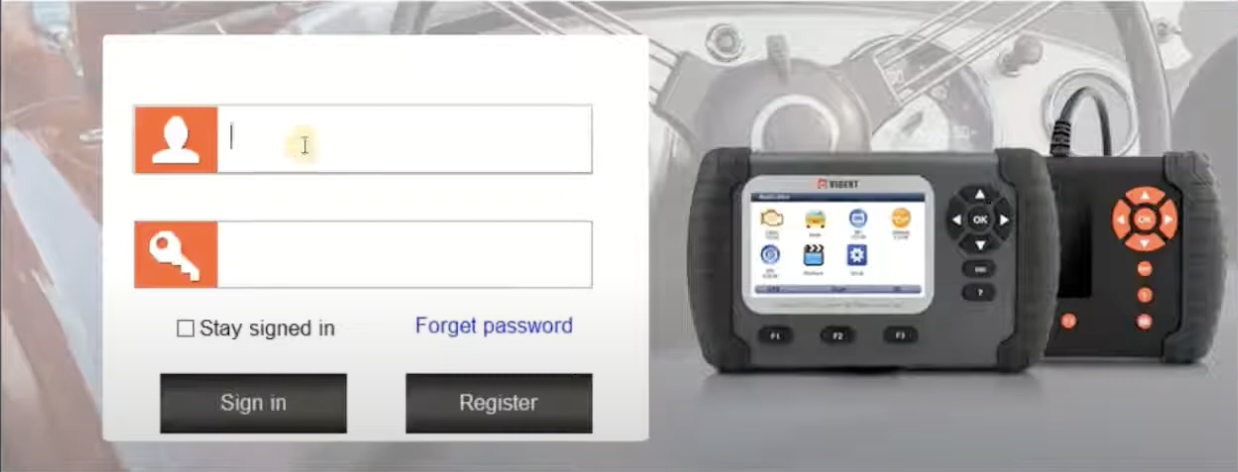The width and height of the screenshot is (1238, 472).
Task: Click the Vident logo on the scanner
Action: pyautogui.click(x=840, y=183)
